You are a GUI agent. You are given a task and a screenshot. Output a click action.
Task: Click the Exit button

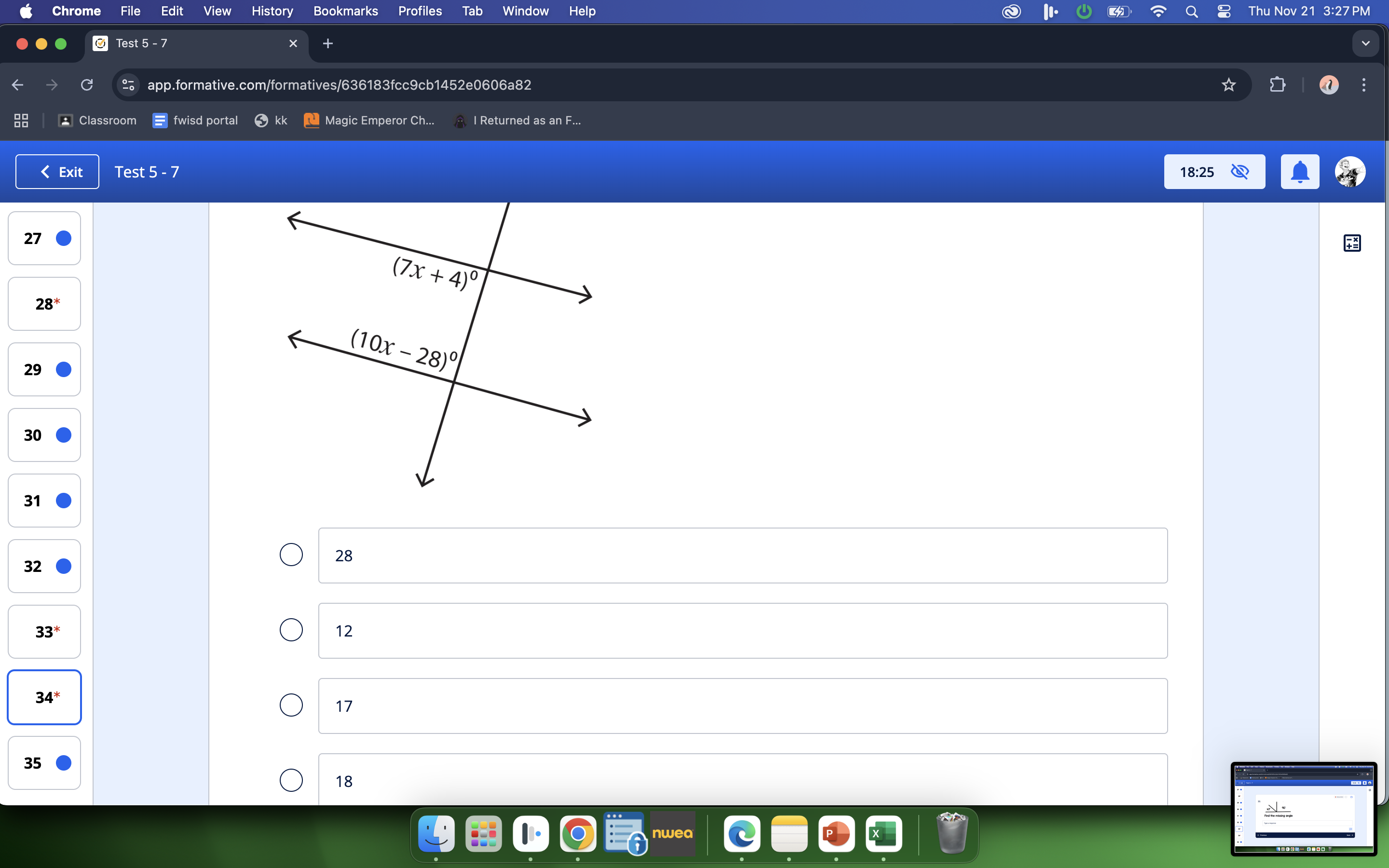pos(57,172)
